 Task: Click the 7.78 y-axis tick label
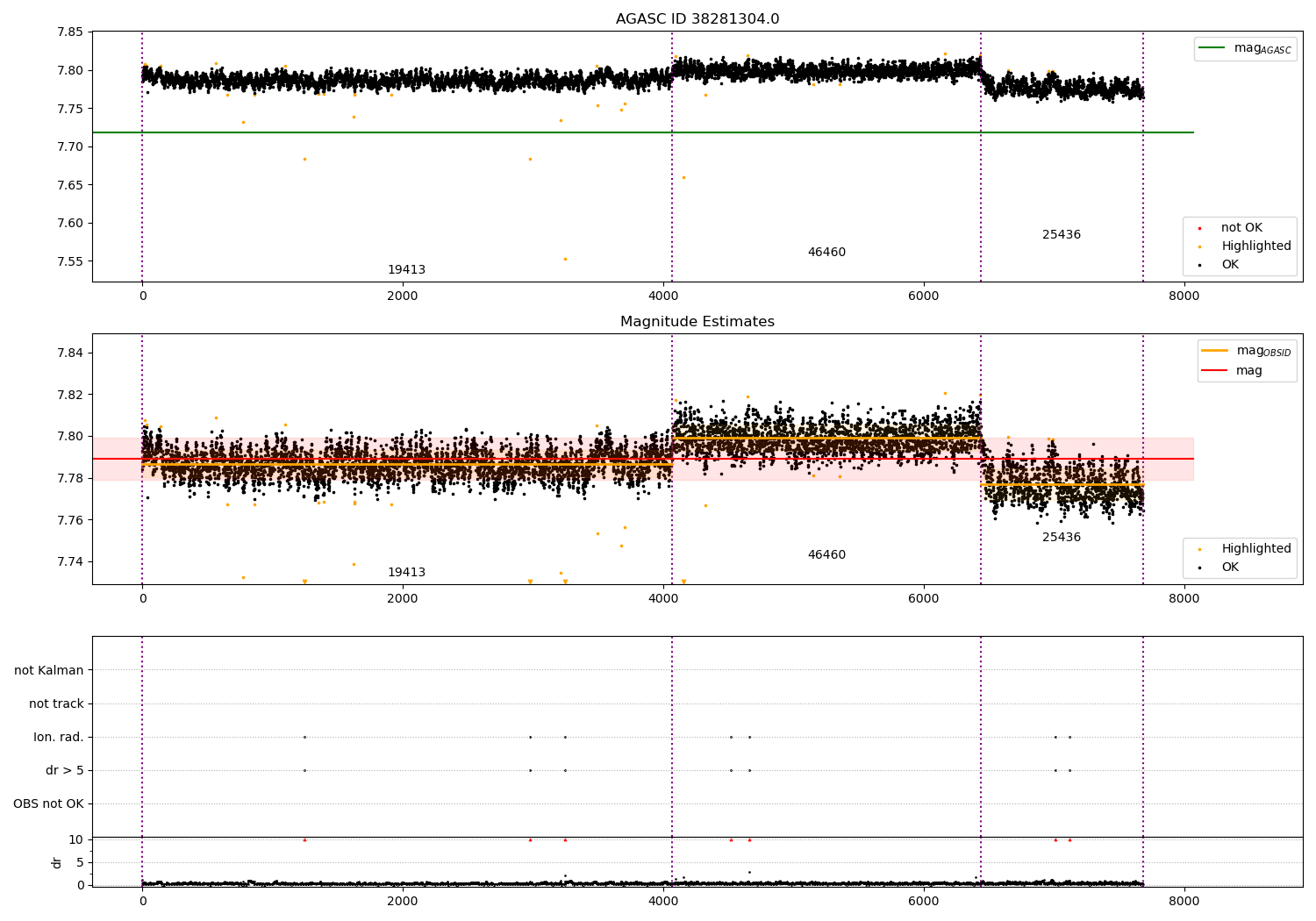(70, 478)
